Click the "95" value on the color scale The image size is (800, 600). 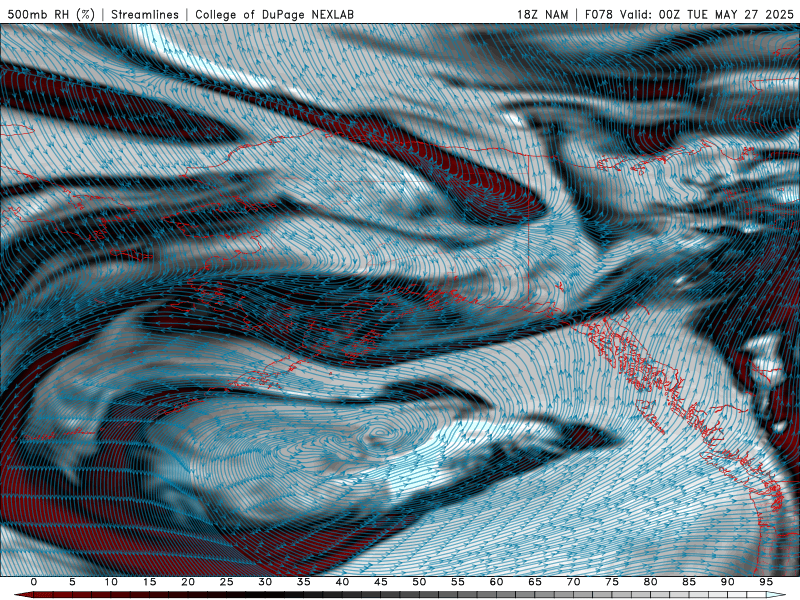pos(766,582)
